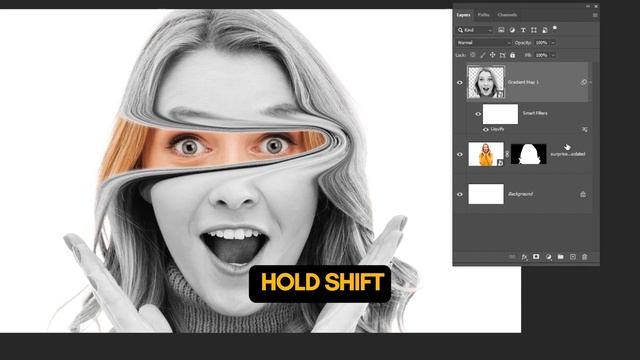Select the Background layer thumbnail
This screenshot has height=360, width=640.
click(486, 194)
